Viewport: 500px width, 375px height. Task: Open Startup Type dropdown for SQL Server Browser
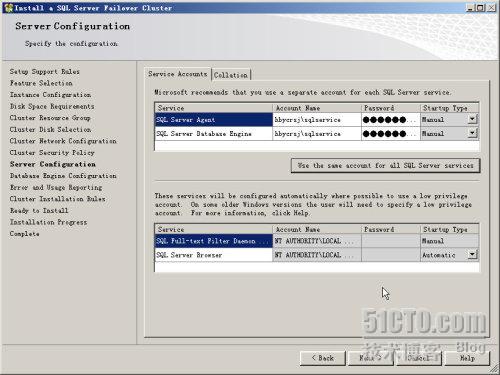pos(472,255)
